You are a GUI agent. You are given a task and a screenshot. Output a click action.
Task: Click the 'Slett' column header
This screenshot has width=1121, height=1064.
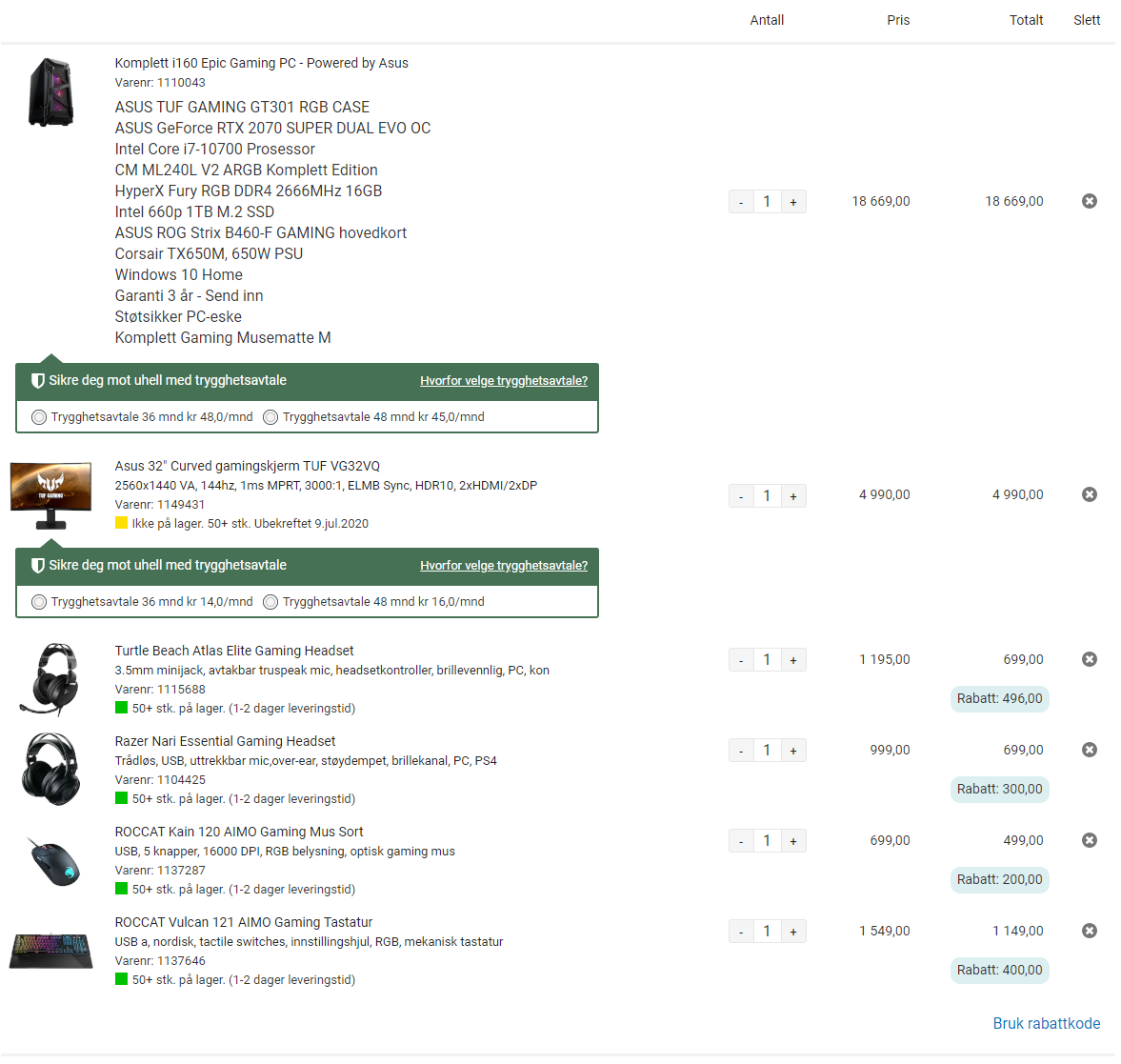[1087, 20]
